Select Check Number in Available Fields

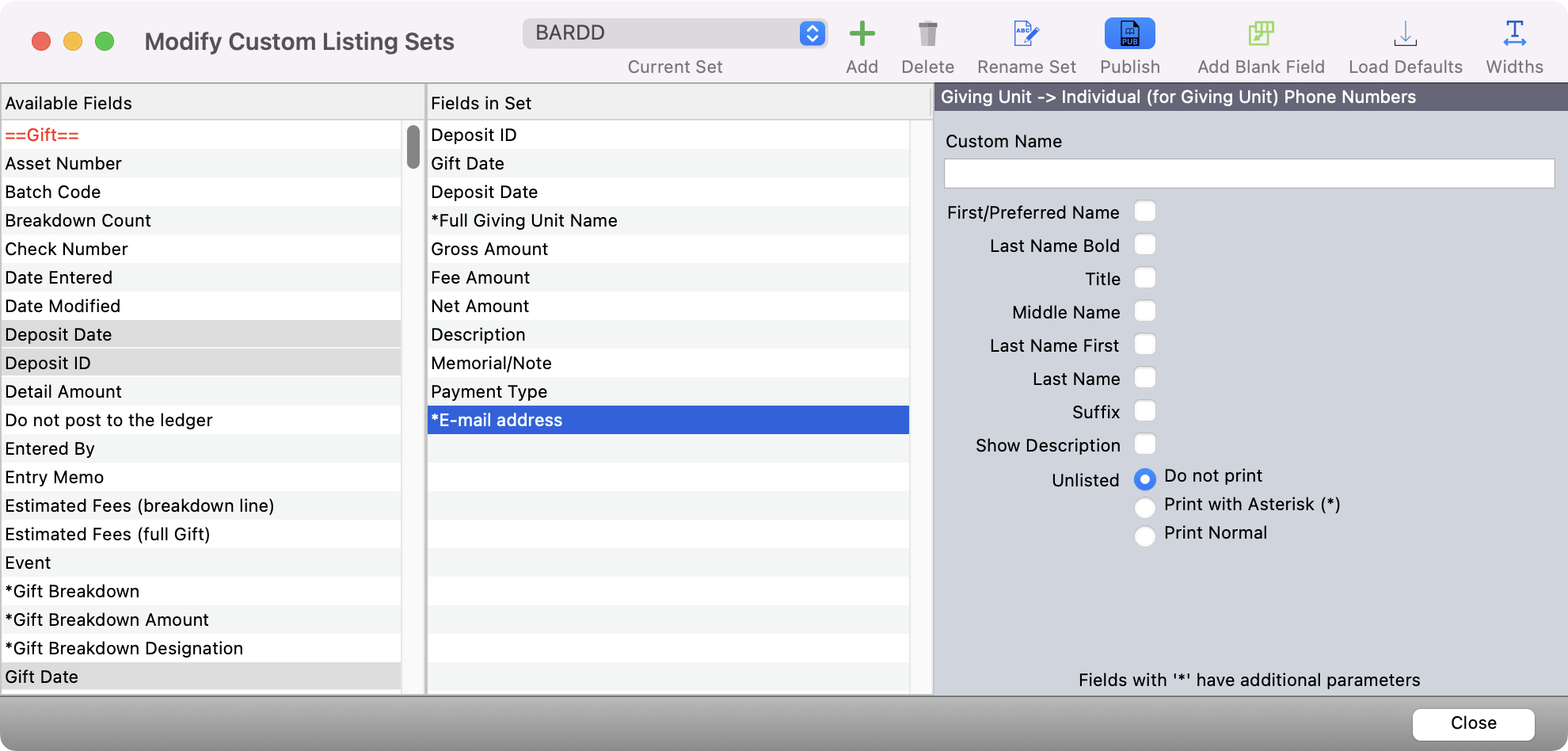coord(67,249)
